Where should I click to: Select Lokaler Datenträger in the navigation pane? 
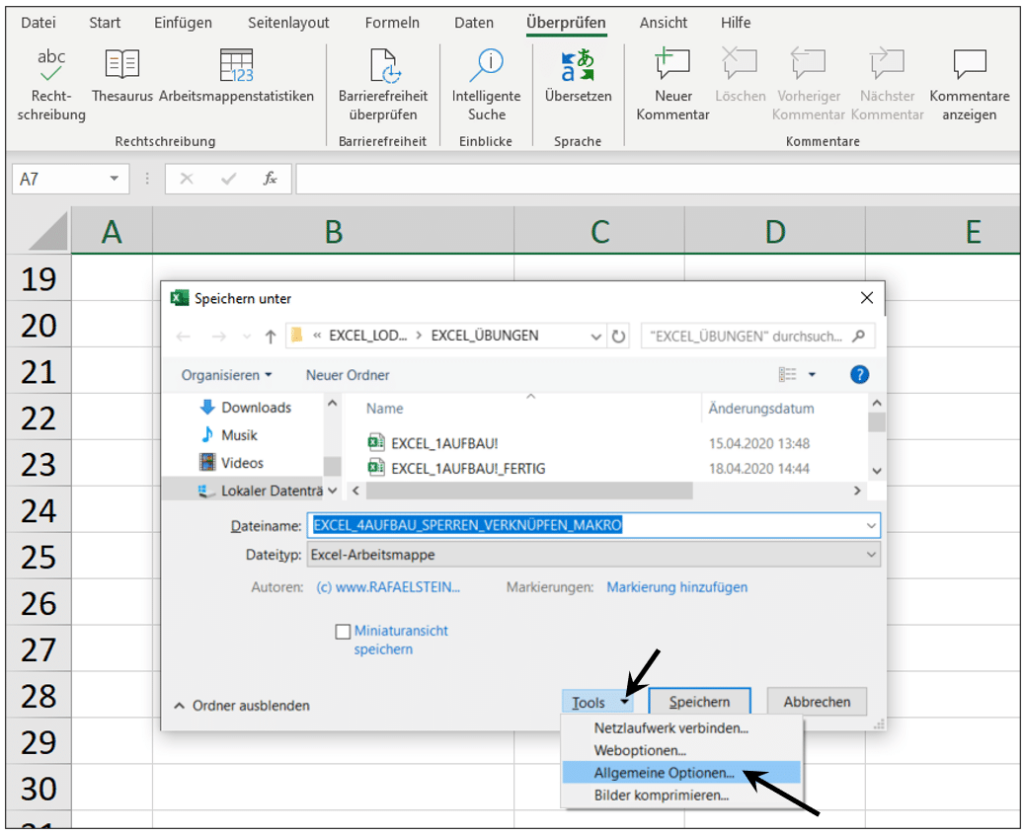coord(260,491)
